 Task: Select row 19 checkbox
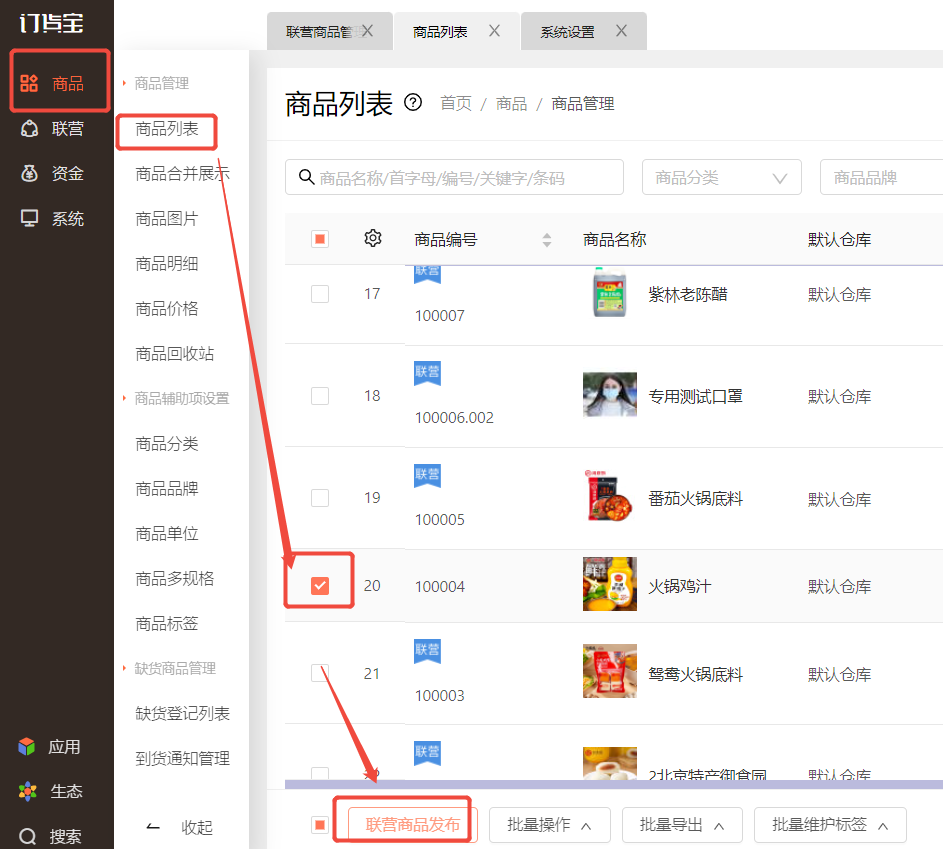pyautogui.click(x=320, y=497)
